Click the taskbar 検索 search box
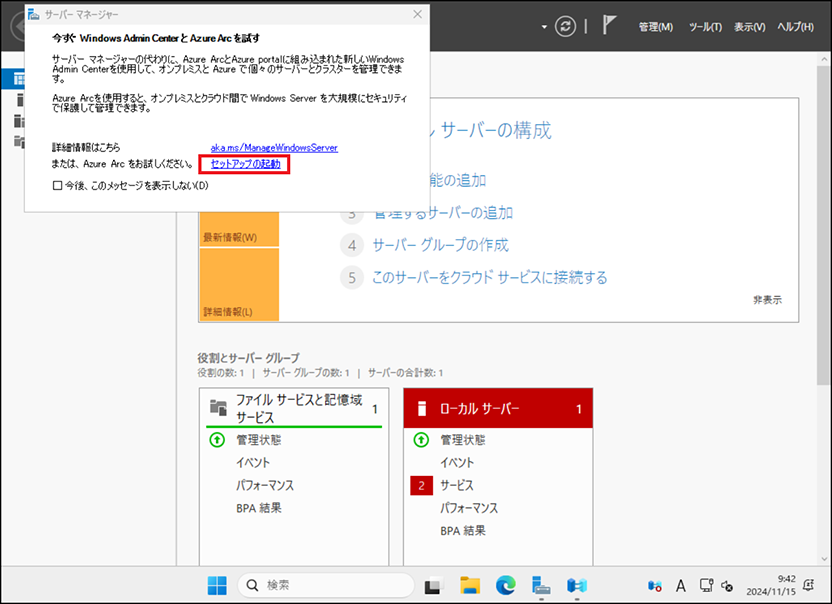Screen dimensions: 832x604 pyautogui.click(x=326, y=585)
